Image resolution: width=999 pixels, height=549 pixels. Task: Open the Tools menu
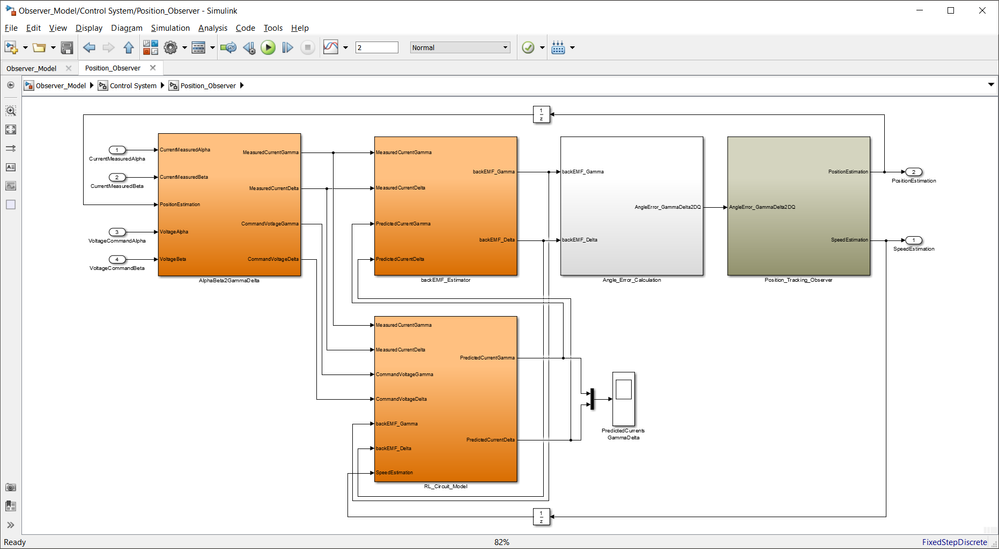pyautogui.click(x=273, y=28)
